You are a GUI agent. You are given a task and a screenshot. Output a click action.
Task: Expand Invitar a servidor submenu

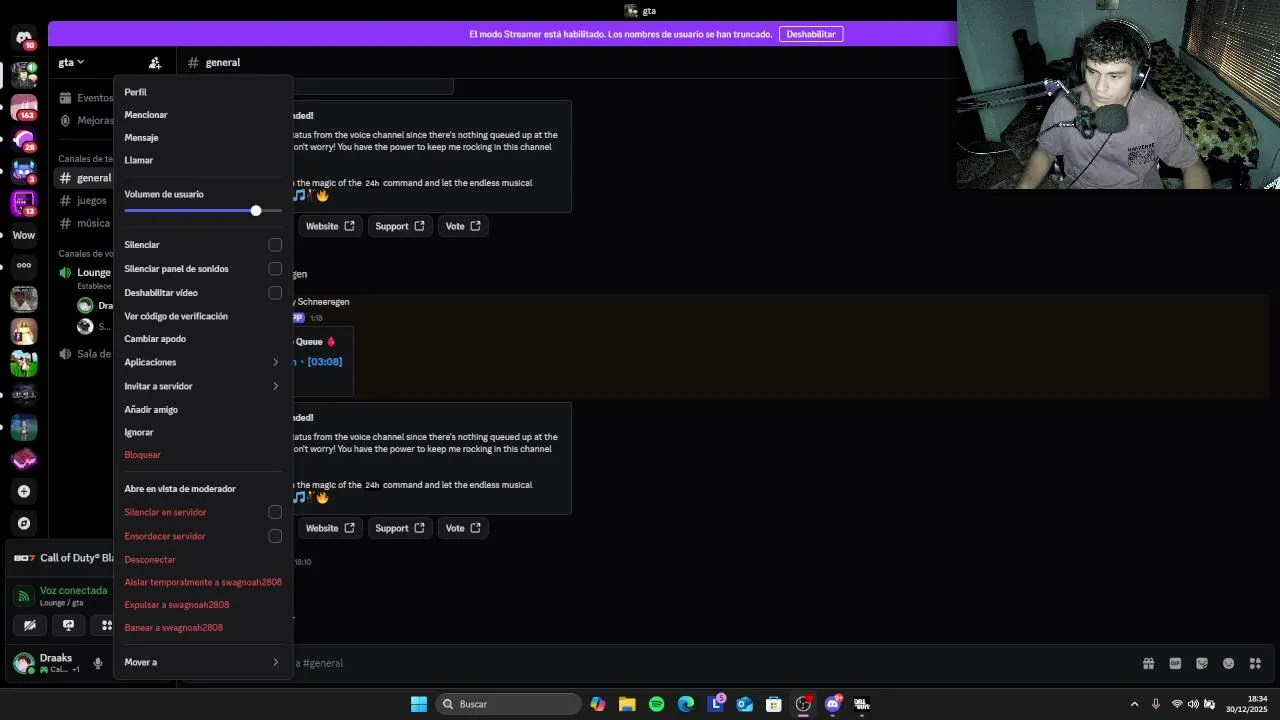202,386
